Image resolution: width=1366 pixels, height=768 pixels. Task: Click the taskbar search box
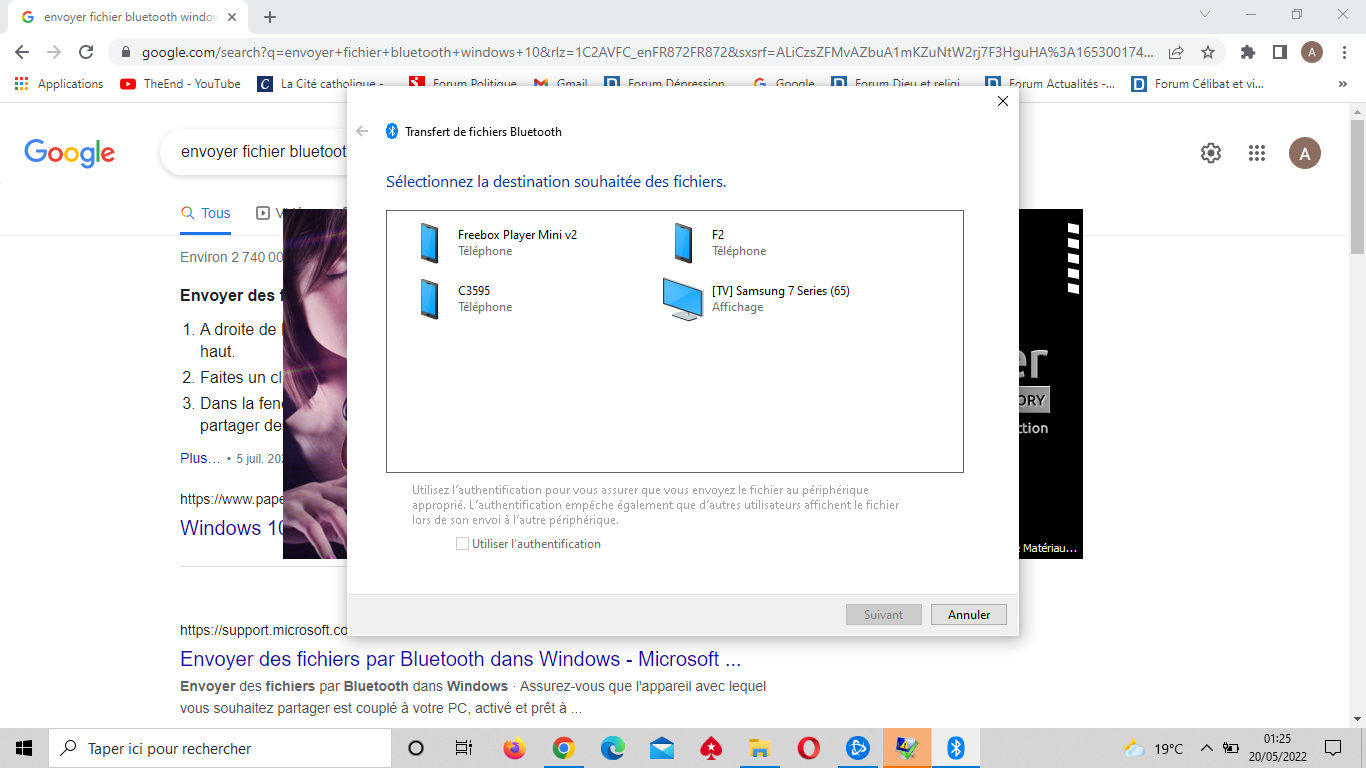pyautogui.click(x=220, y=748)
